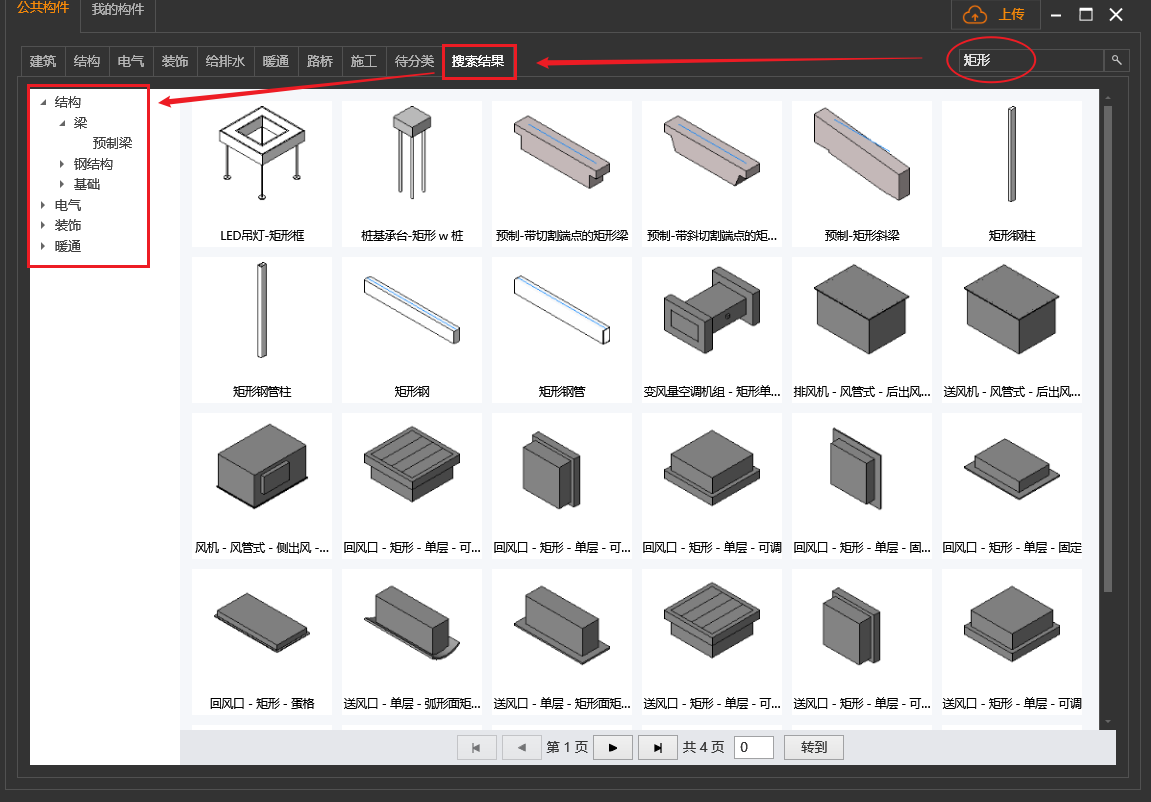The image size is (1151, 802).
Task: Open the 结构 category tab
Action: (x=87, y=61)
